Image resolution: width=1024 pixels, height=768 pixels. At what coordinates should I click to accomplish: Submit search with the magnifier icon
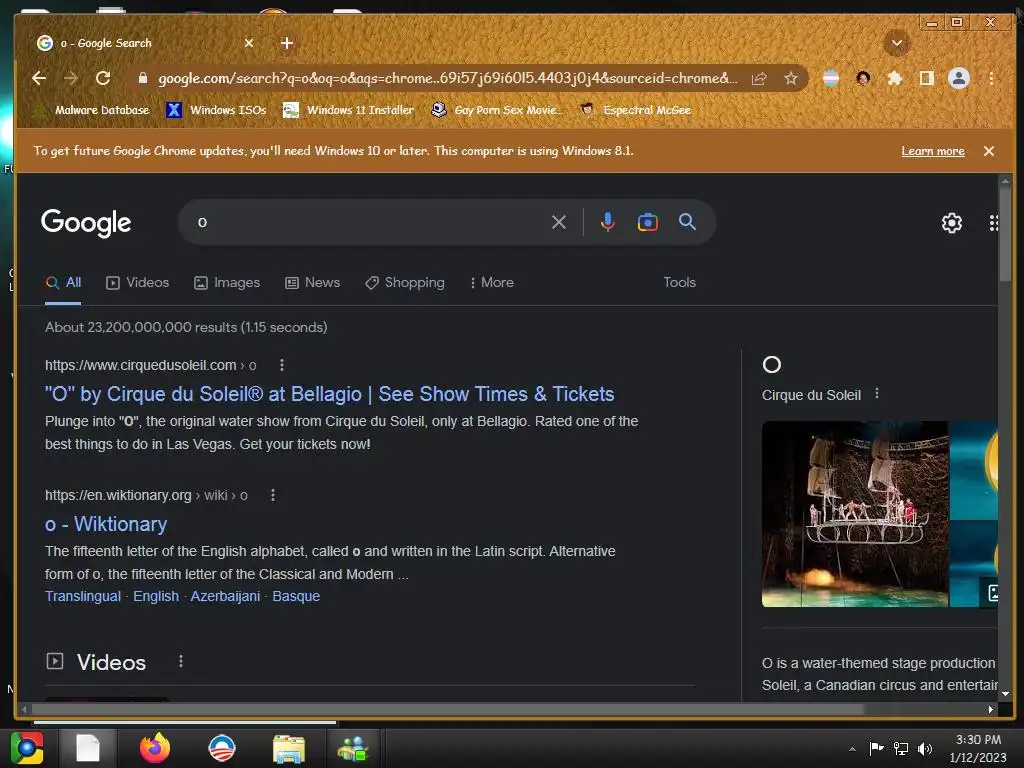pyautogui.click(x=687, y=222)
